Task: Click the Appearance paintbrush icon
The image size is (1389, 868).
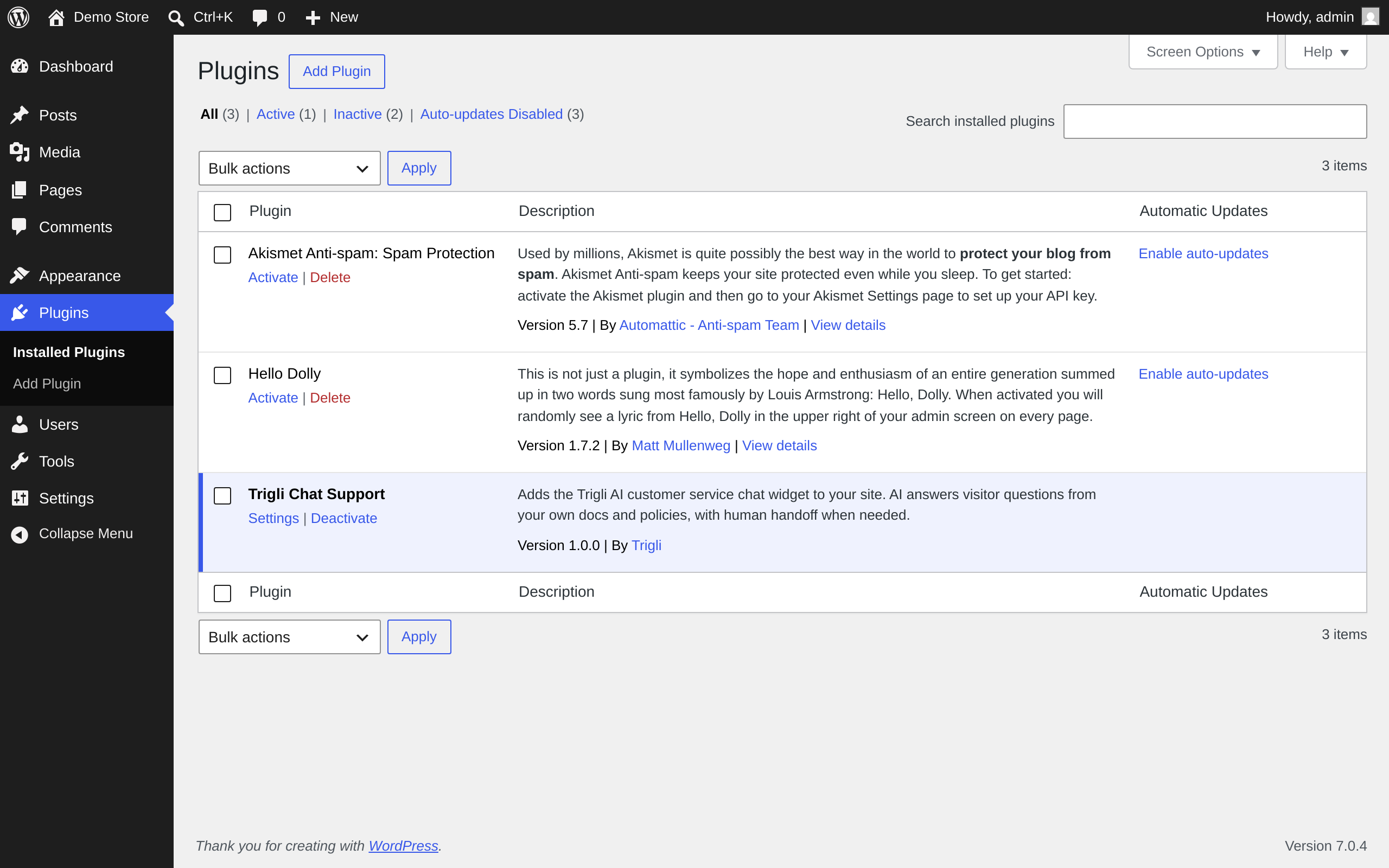Action: click(20, 276)
